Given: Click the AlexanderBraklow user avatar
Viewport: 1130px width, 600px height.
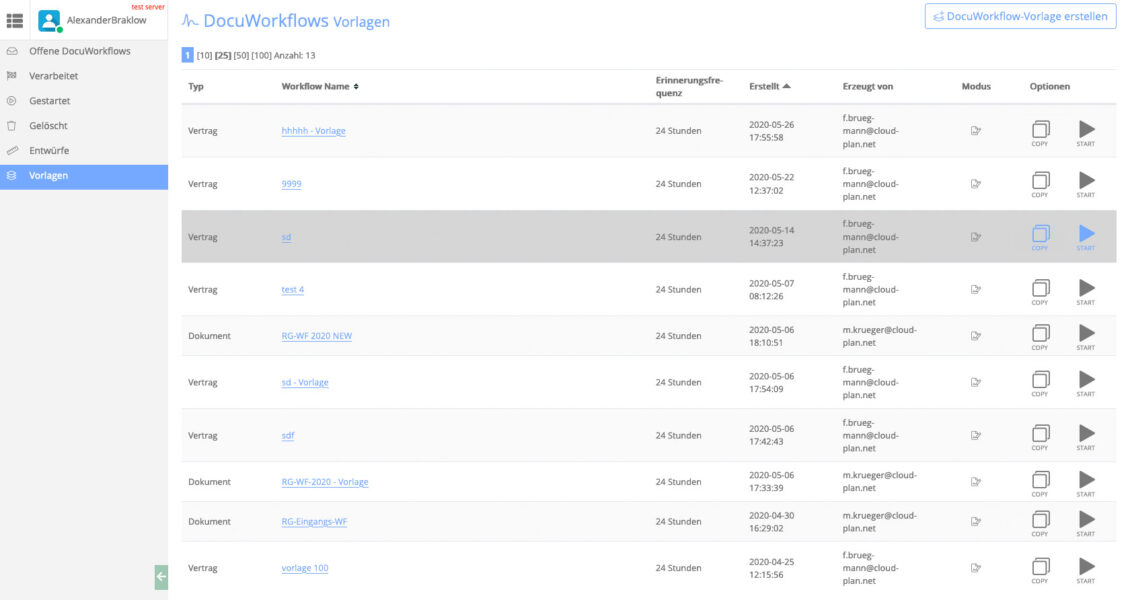Looking at the screenshot, I should coord(49,20).
